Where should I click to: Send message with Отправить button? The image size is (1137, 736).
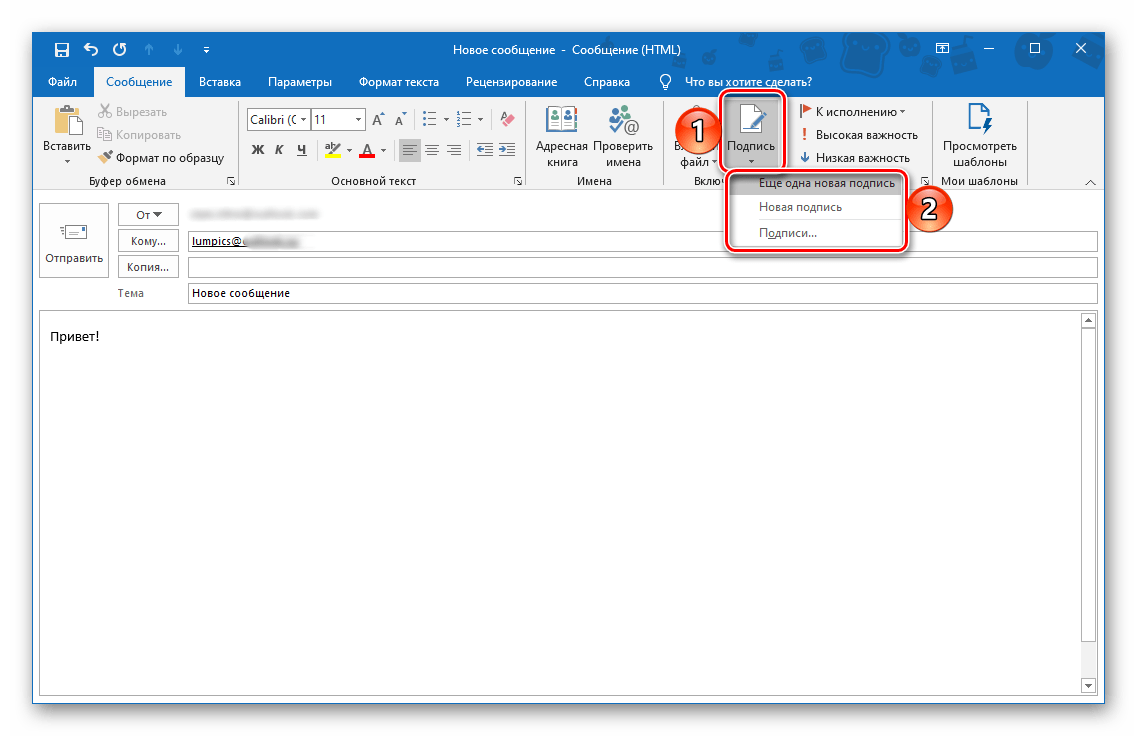(x=74, y=241)
